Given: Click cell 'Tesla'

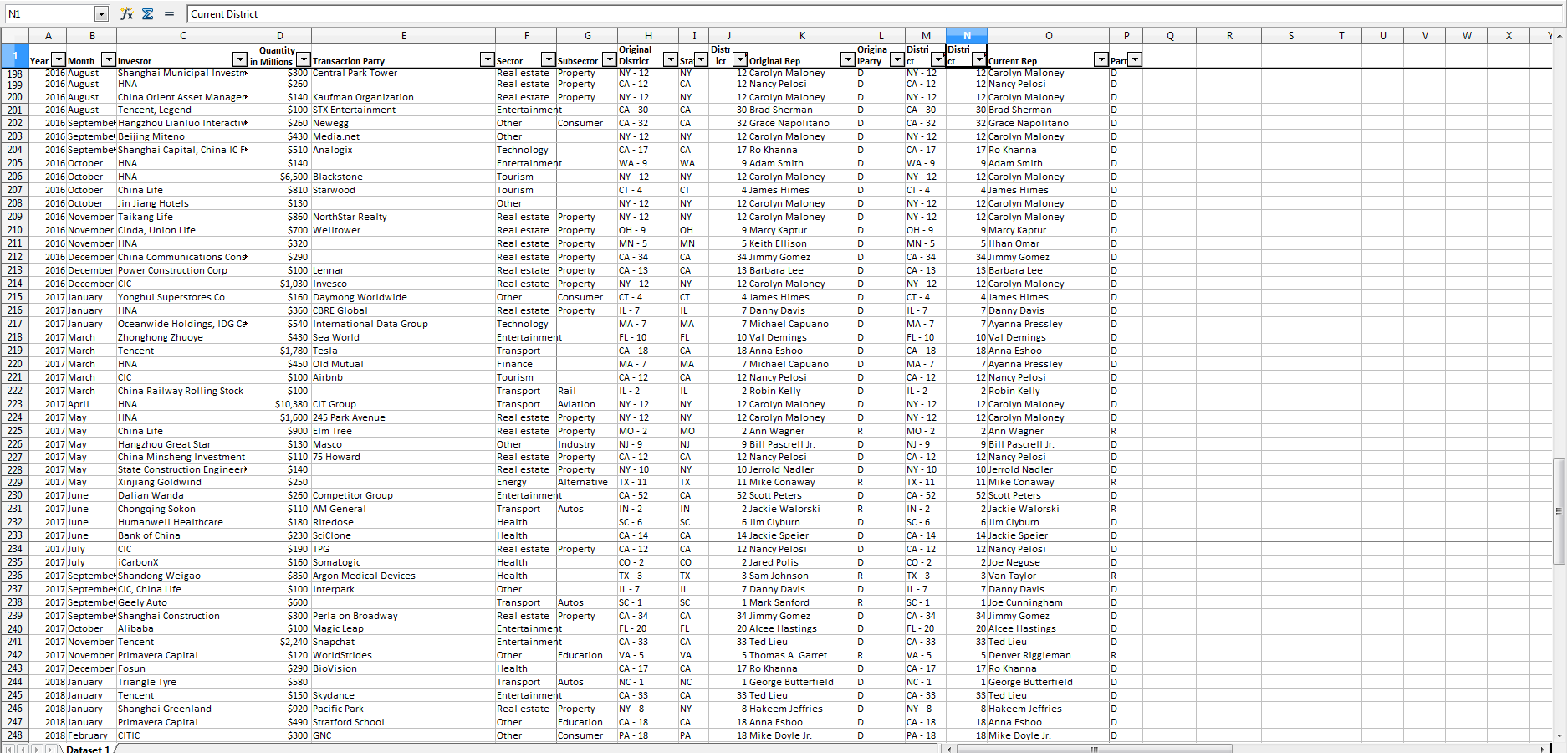Looking at the screenshot, I should [x=404, y=351].
